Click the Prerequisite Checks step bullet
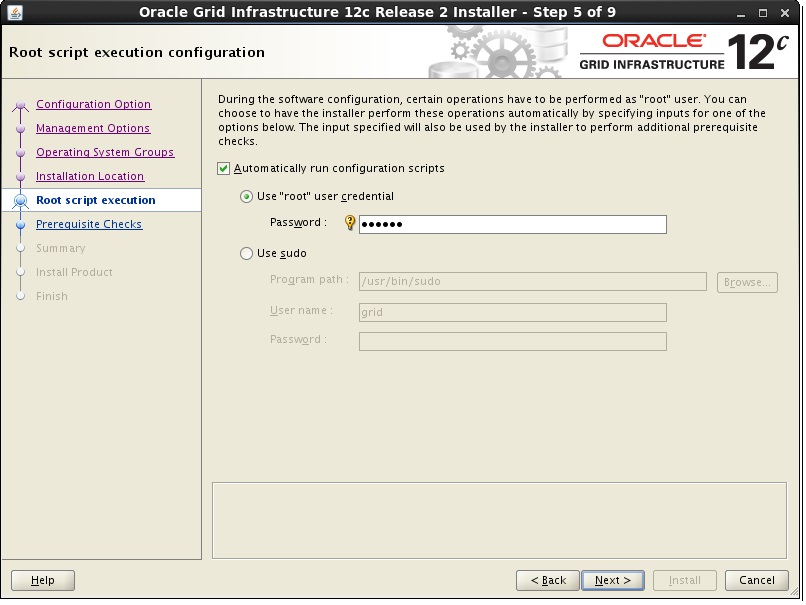 20,225
